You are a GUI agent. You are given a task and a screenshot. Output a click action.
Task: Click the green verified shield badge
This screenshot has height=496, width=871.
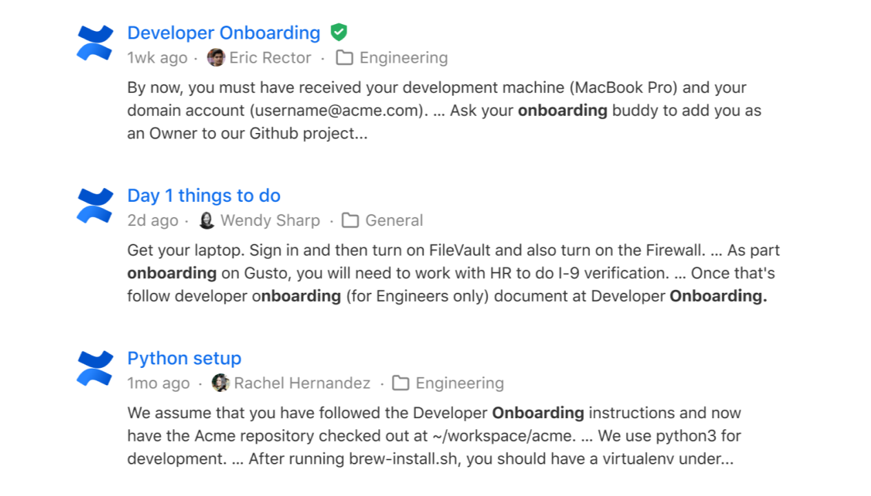(339, 33)
